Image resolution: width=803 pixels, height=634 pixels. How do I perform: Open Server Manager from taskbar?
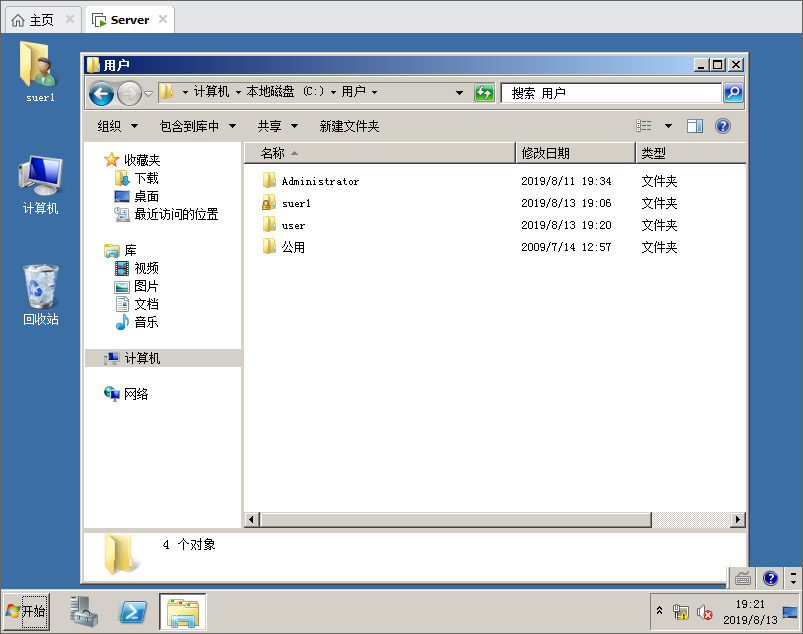[x=84, y=611]
